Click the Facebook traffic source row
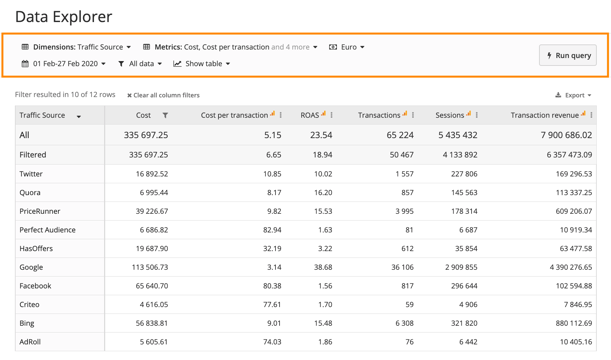Image resolution: width=611 pixels, height=360 pixels. tap(306, 286)
